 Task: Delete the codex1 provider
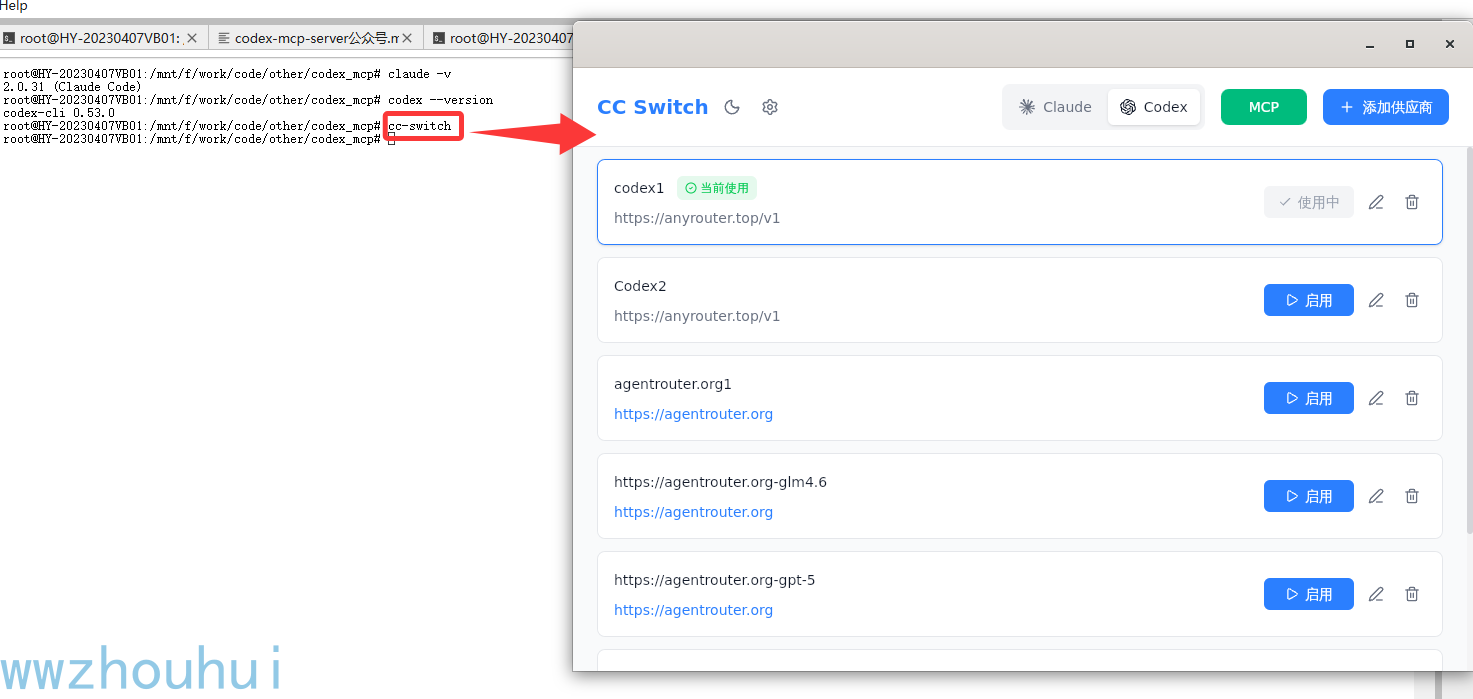tap(1412, 202)
